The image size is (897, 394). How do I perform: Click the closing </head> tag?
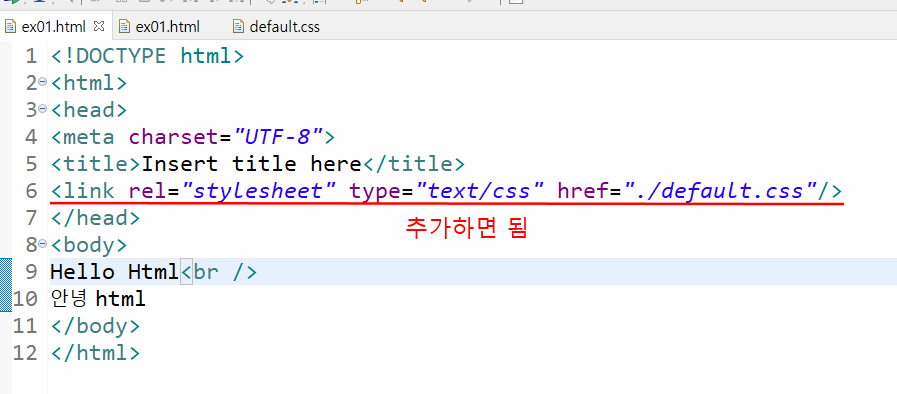pos(96,217)
